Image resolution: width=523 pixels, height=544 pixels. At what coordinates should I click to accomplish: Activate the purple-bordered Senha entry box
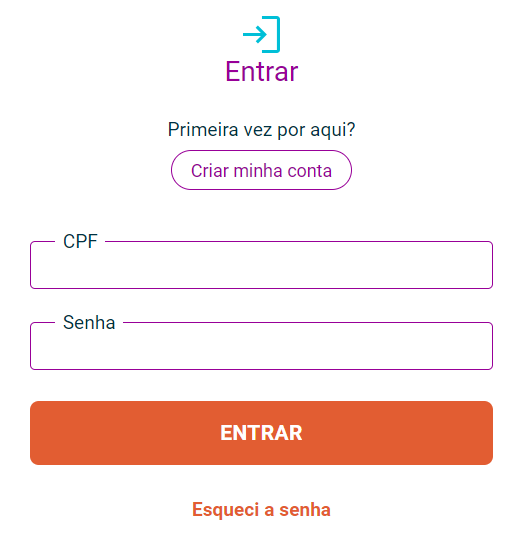pos(261,346)
